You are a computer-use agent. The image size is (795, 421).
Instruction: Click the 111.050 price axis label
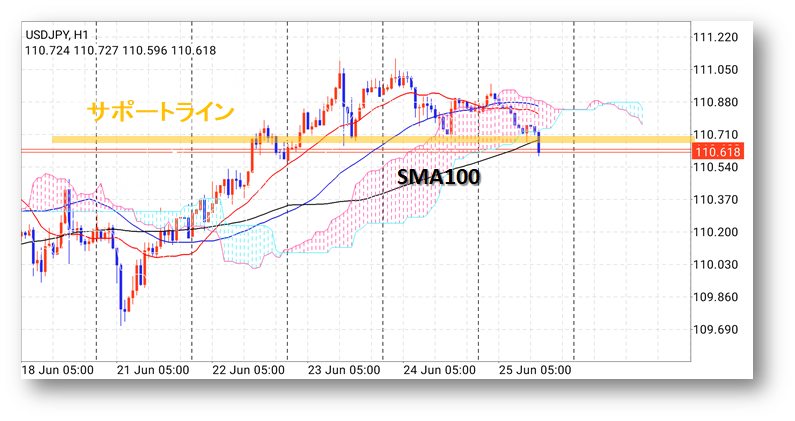[x=720, y=70]
